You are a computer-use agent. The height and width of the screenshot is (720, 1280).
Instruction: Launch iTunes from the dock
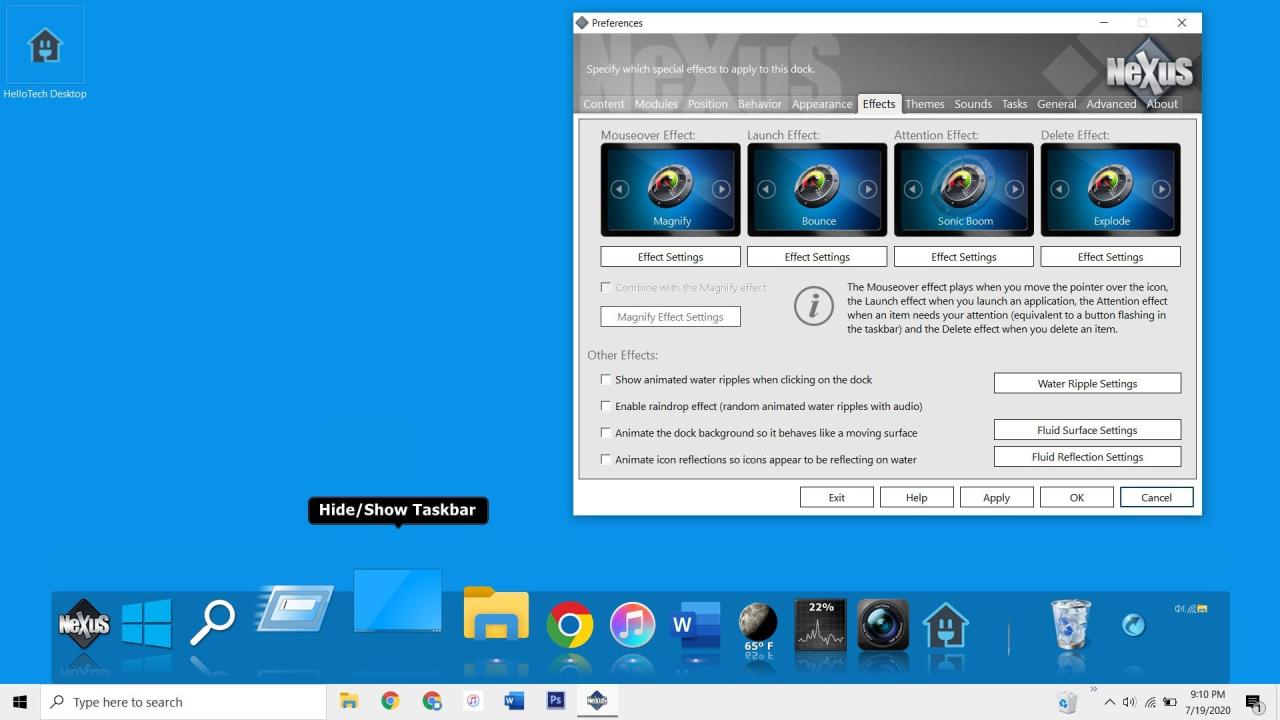coord(632,625)
